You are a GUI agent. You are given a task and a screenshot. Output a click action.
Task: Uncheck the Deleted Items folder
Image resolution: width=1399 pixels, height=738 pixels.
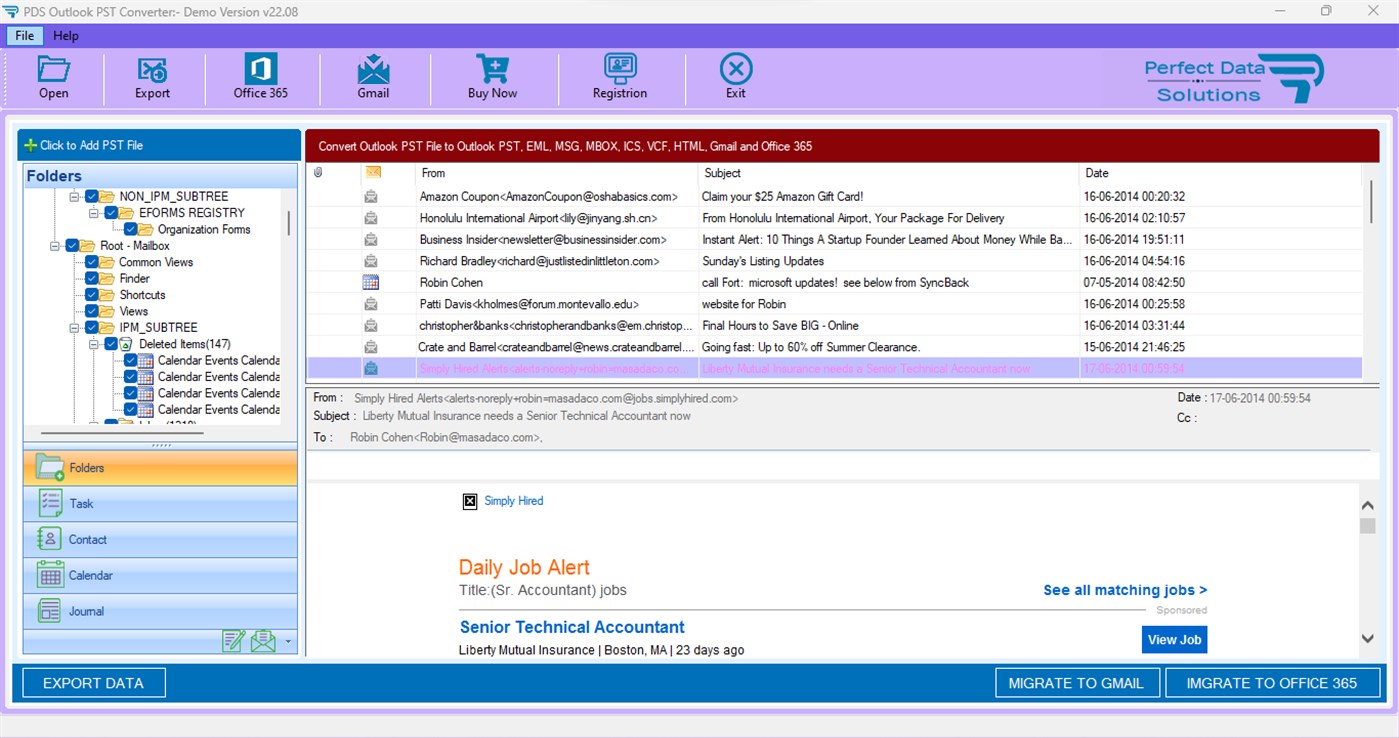point(111,344)
